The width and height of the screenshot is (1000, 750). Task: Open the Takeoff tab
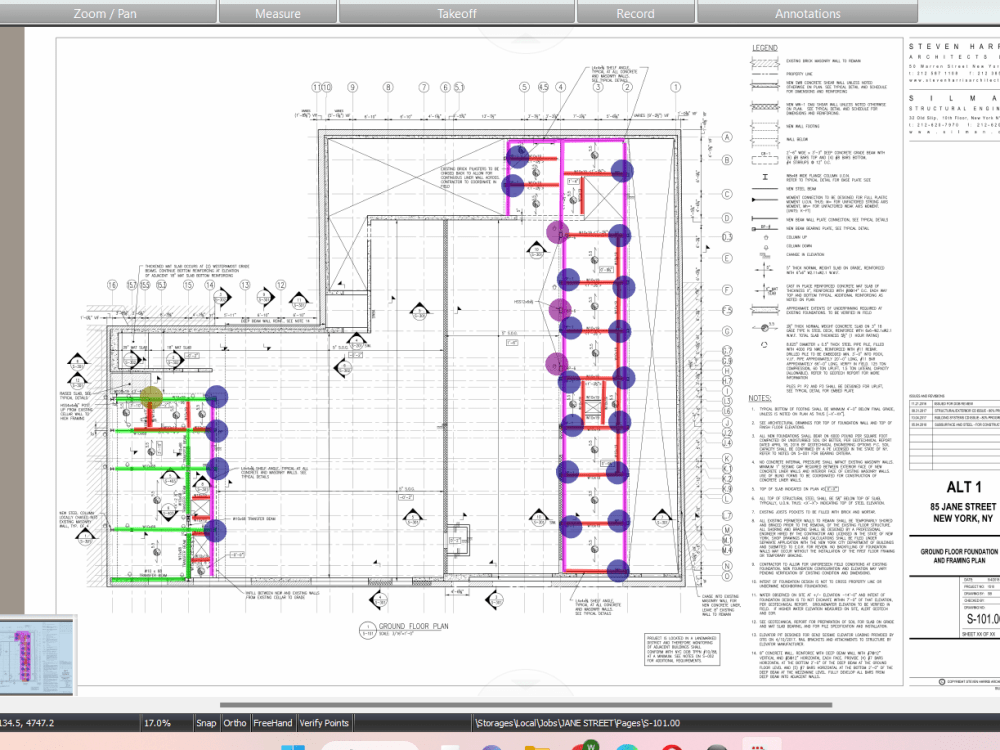tap(457, 13)
